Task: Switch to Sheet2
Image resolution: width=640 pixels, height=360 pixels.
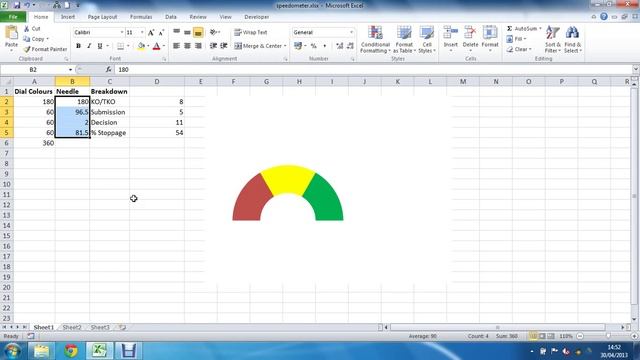Action: pos(72,327)
